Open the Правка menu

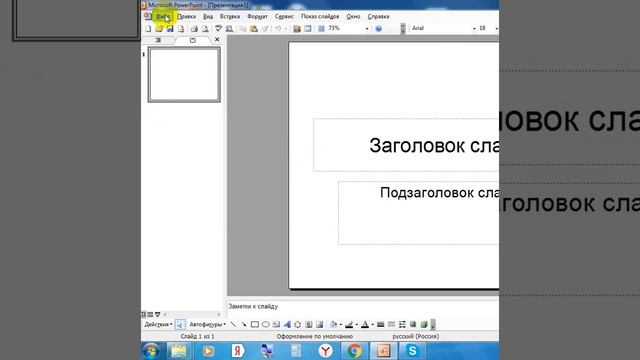(186, 17)
